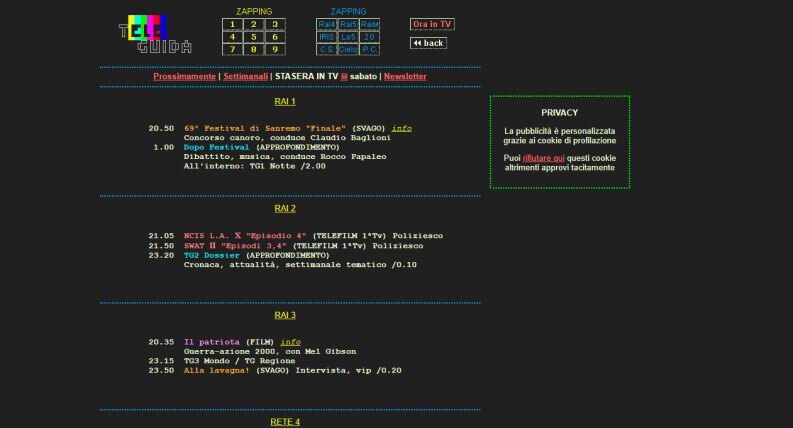Click the Guerra-azione 2000 description line

point(270,352)
